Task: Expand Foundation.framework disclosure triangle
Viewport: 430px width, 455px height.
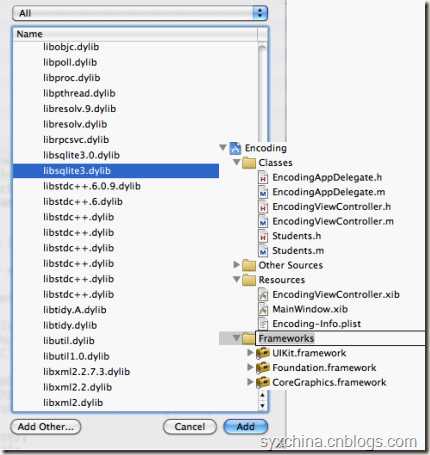Action: (x=250, y=367)
